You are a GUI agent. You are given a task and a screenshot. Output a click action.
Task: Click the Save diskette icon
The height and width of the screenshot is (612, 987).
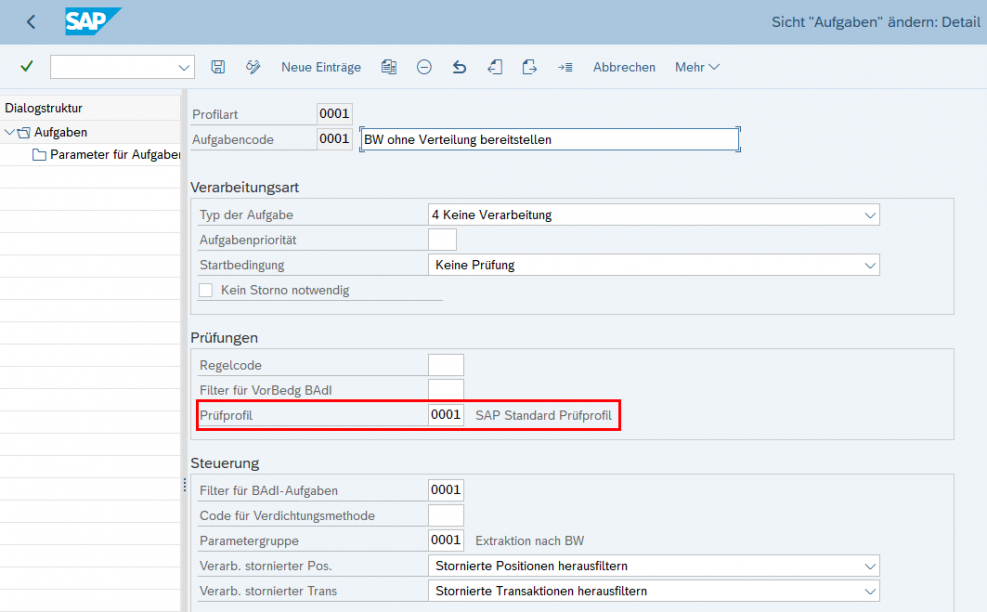pos(218,67)
